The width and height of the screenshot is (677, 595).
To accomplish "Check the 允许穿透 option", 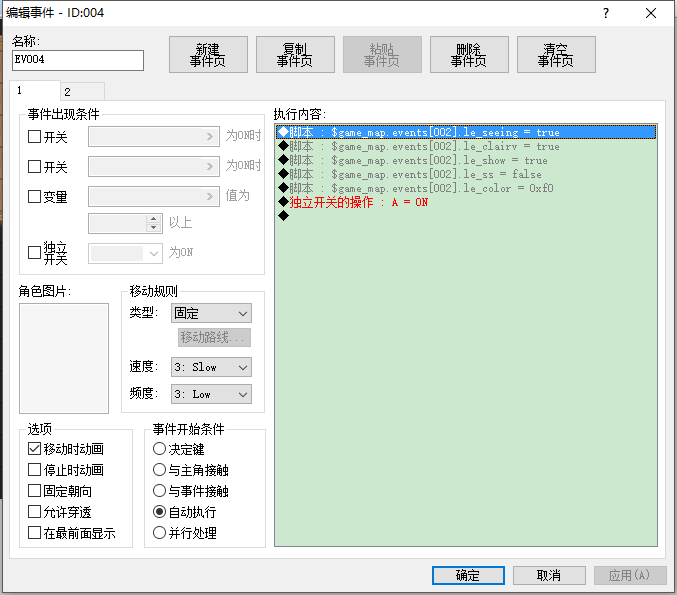I will (34, 512).
